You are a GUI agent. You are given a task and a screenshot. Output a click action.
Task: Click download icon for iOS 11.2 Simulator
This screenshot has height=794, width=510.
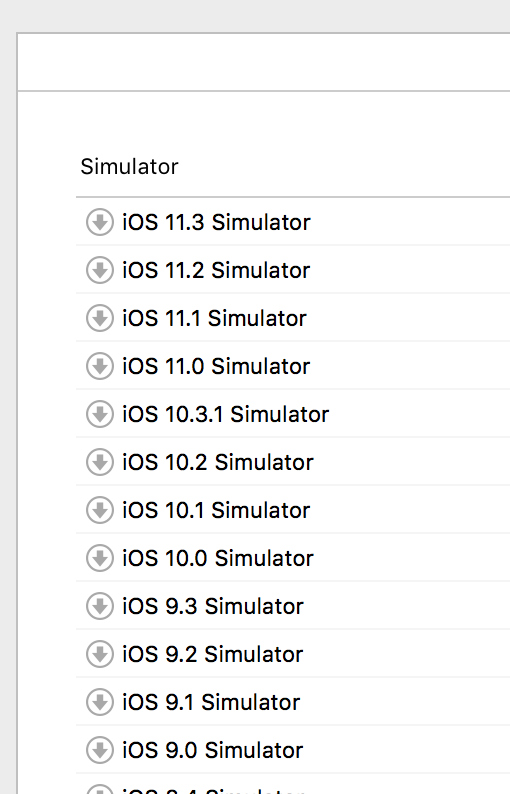100,270
